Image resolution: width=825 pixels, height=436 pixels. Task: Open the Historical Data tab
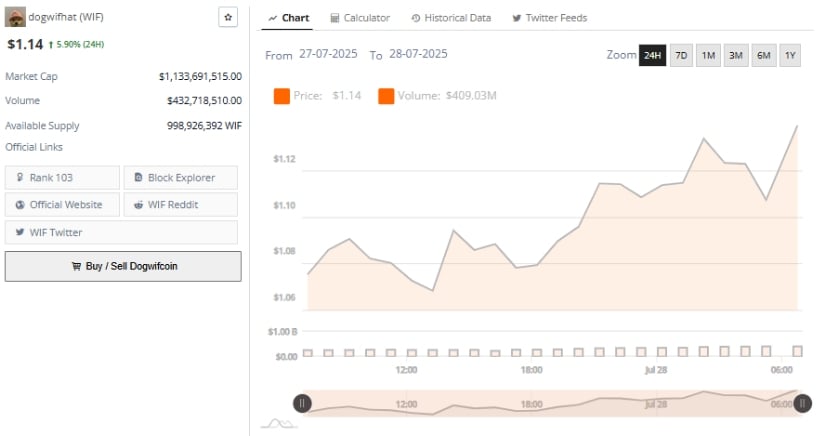[x=451, y=18]
